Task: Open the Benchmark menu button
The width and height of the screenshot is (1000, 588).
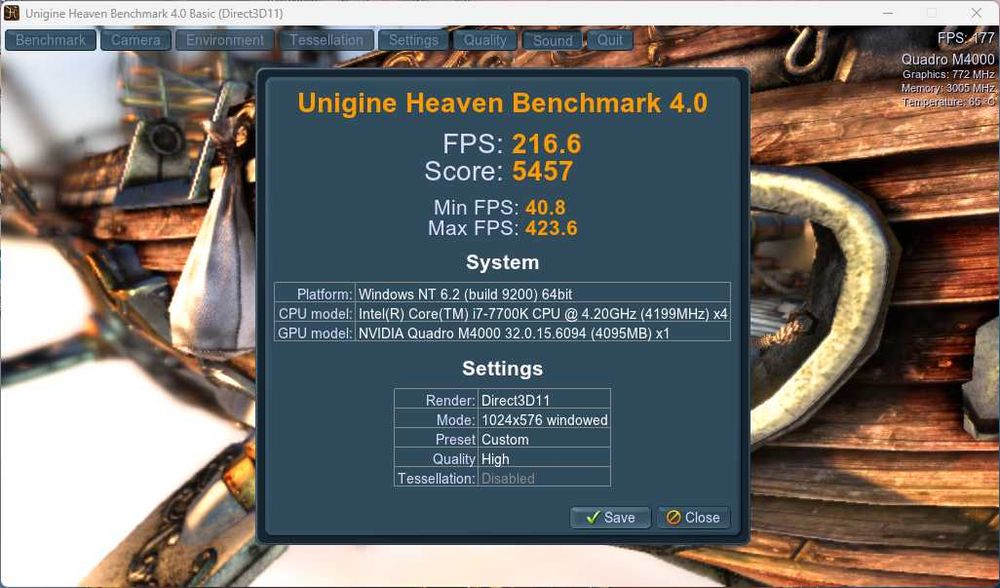Action: tap(50, 40)
